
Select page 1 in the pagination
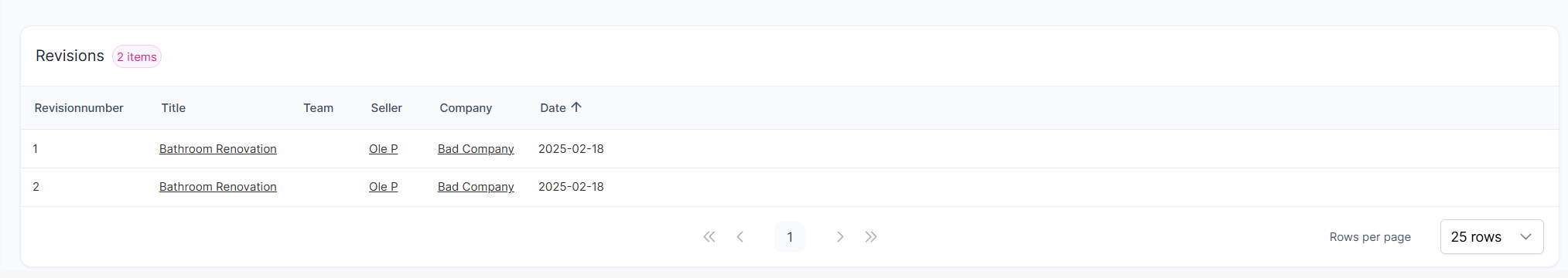tap(790, 237)
